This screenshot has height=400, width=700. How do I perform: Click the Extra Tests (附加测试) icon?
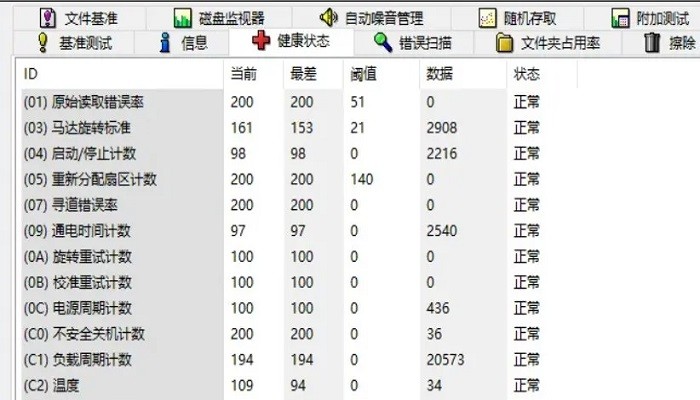(621, 18)
